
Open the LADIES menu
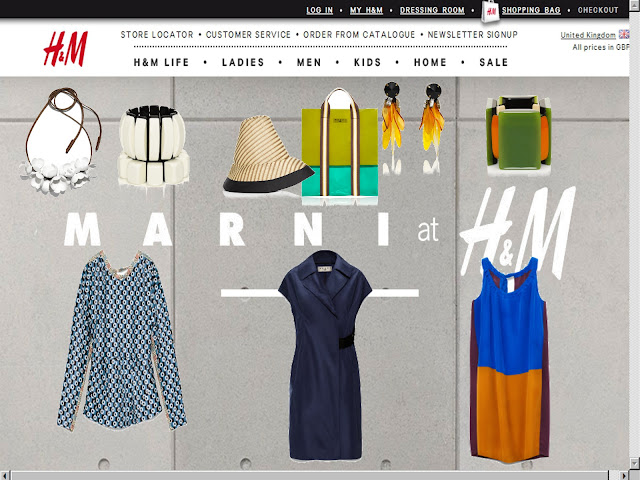[x=243, y=62]
